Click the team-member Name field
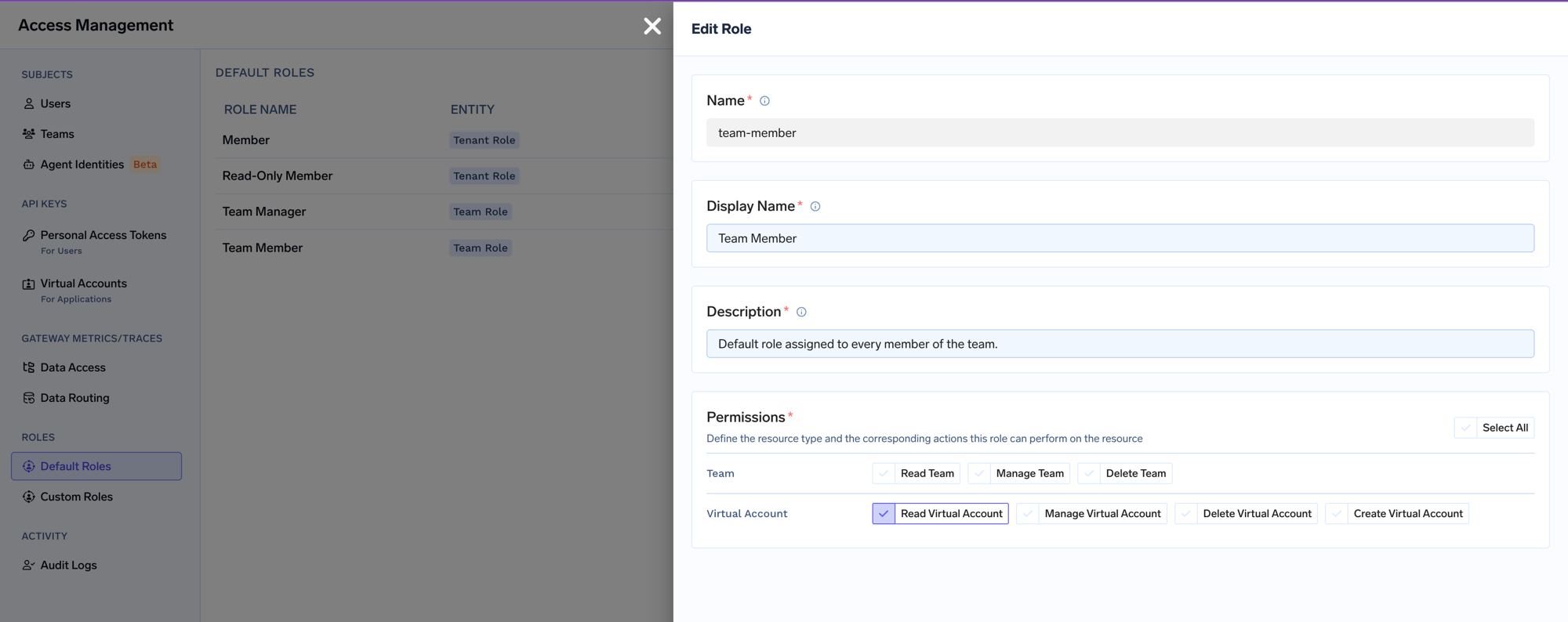This screenshot has width=1568, height=622. pos(1120,132)
